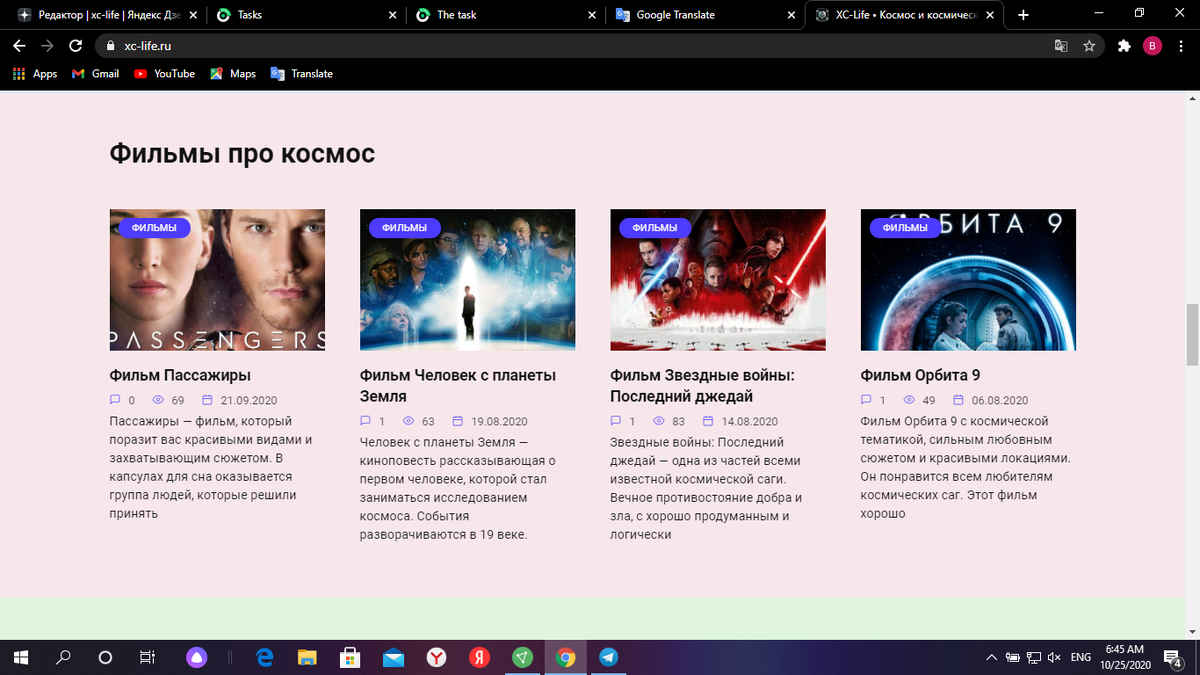Switch the ENG input language

point(1081,657)
